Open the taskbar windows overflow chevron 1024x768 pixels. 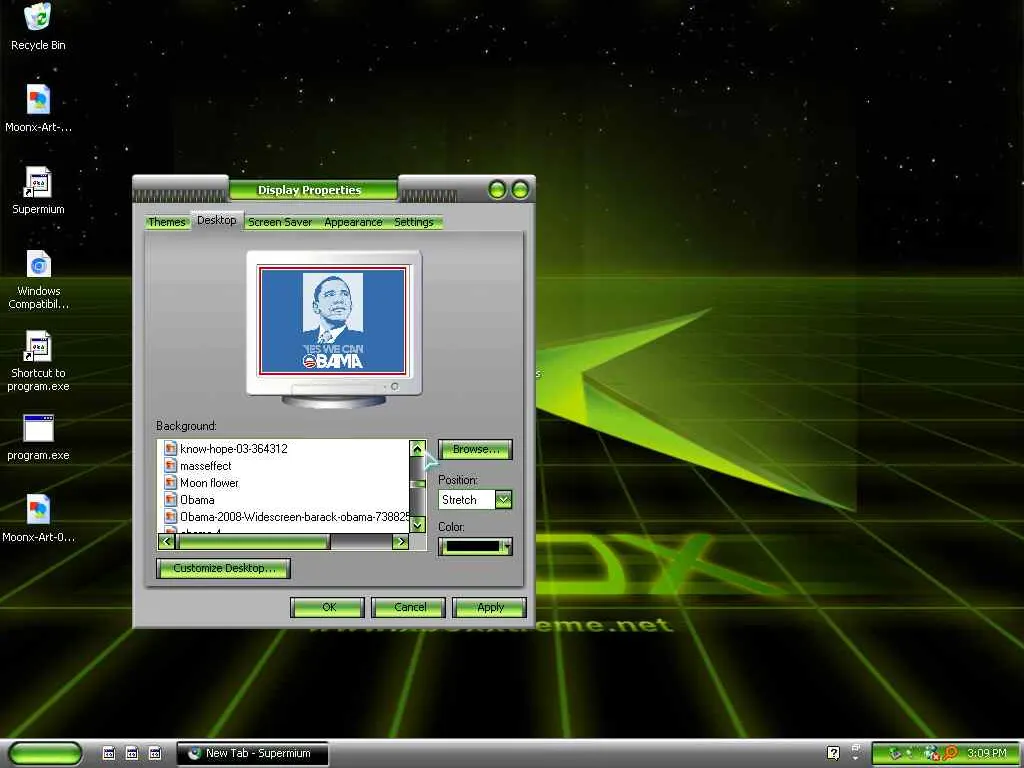(856, 752)
